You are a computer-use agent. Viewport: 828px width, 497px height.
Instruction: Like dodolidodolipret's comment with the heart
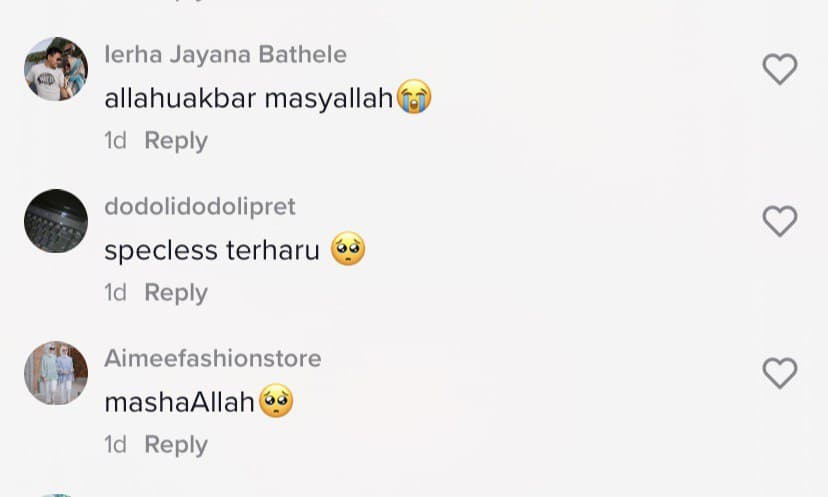click(x=780, y=221)
